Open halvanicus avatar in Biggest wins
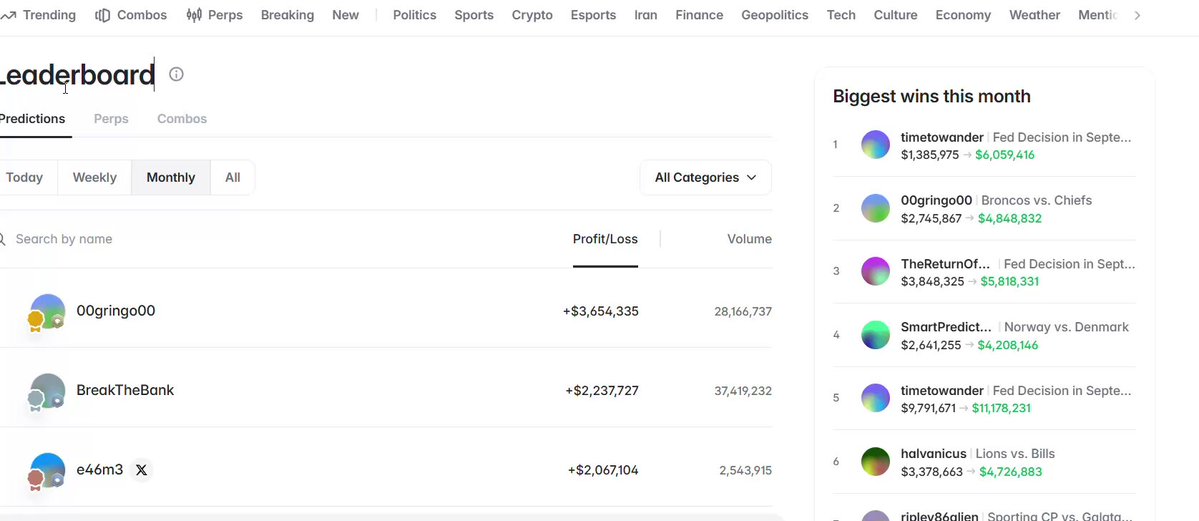The image size is (1199, 521). (876, 461)
